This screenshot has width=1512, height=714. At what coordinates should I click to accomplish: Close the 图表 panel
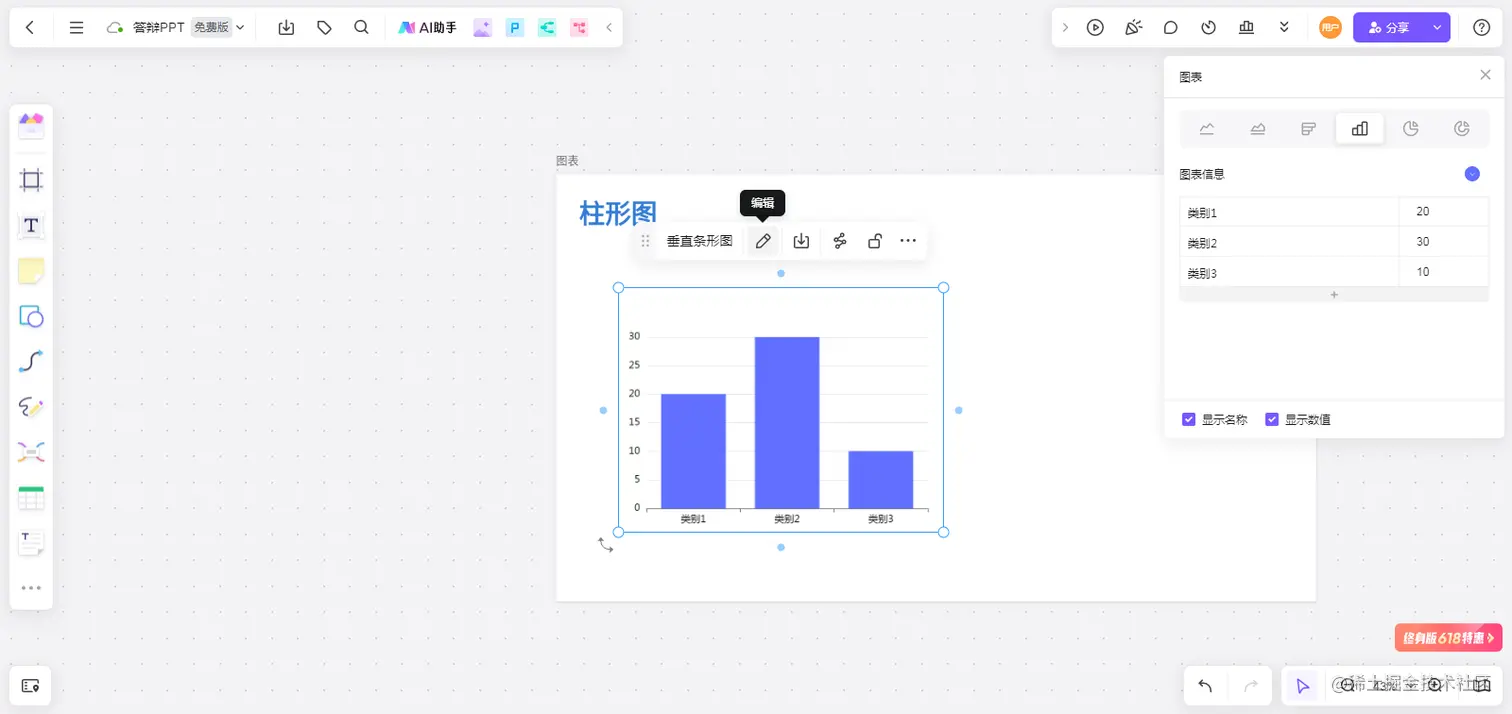1485,75
